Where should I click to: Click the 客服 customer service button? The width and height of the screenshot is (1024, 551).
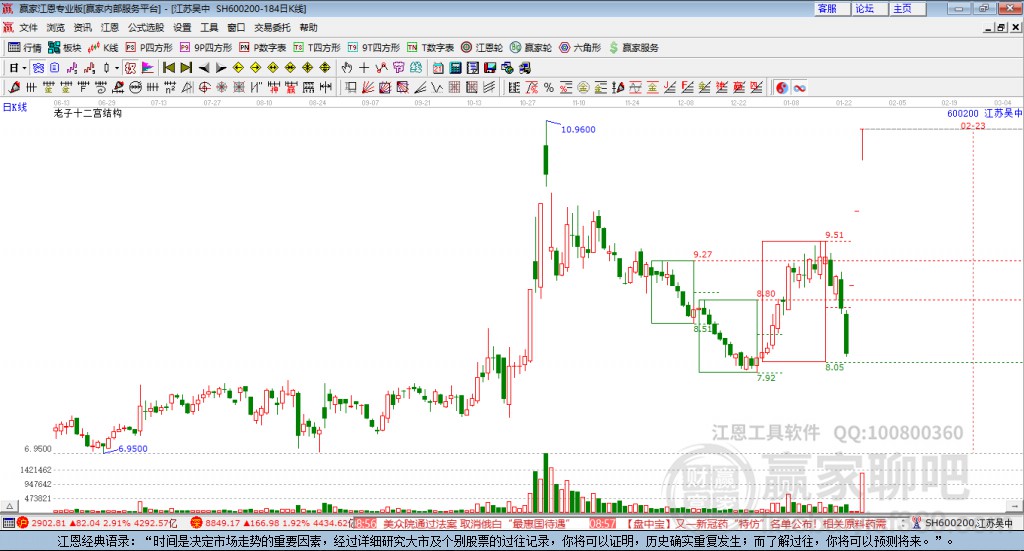click(831, 8)
